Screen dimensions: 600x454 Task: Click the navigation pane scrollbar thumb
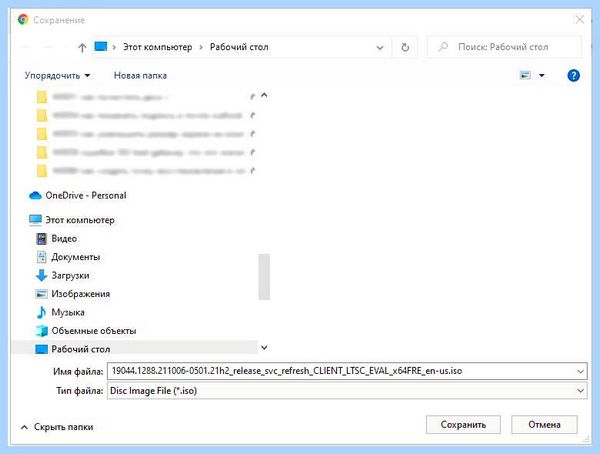tap(264, 276)
